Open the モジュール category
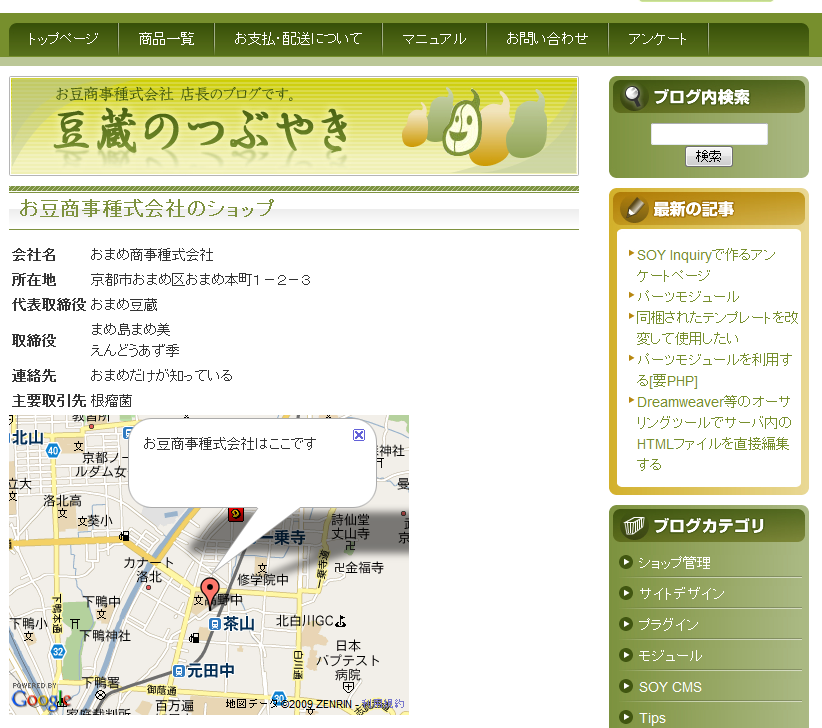Image resolution: width=822 pixels, height=728 pixels. tap(670, 656)
